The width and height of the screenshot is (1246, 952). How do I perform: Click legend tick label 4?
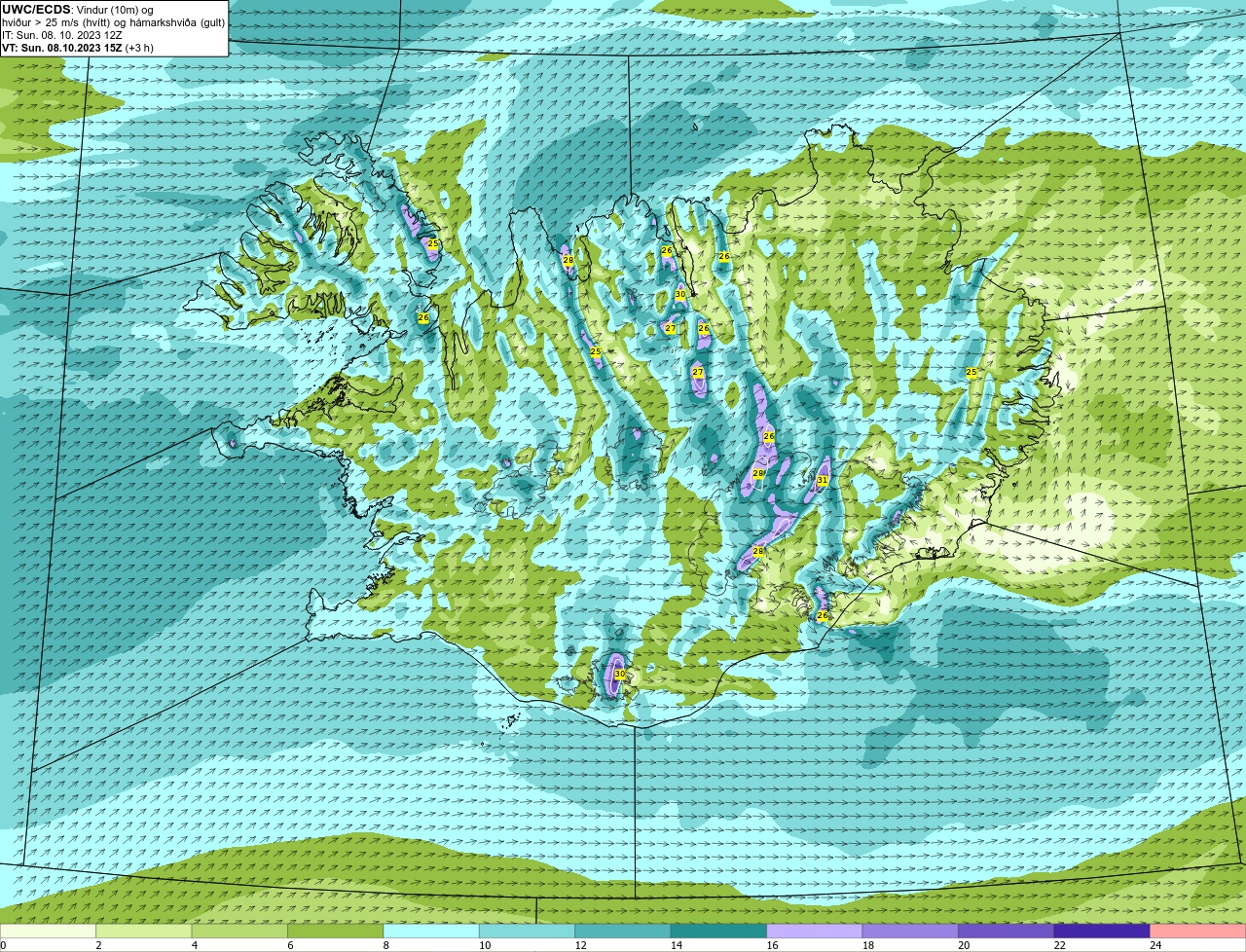click(x=194, y=945)
